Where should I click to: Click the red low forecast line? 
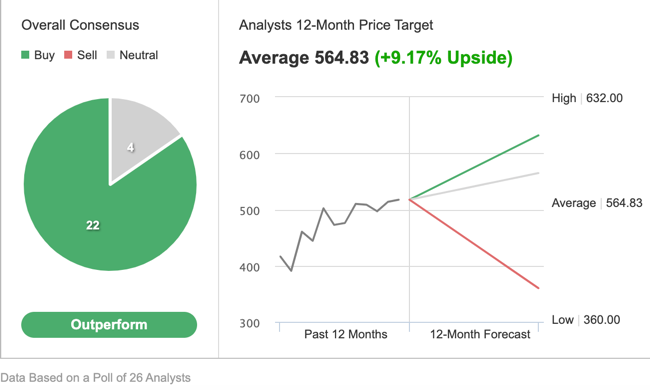(x=474, y=244)
